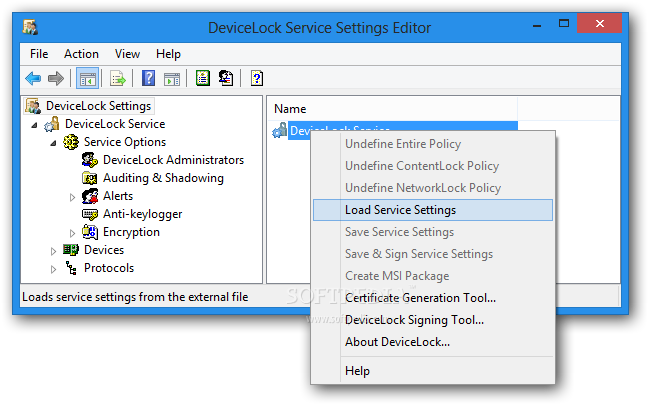Toggle the Show/Hide Action Pane icon
Image resolution: width=649 pixels, height=405 pixels.
pos(172,79)
